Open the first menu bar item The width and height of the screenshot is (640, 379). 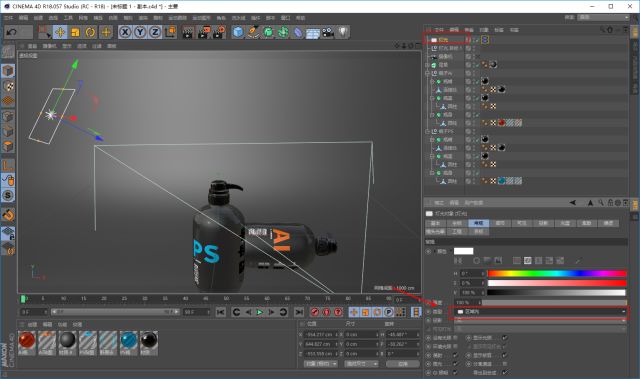point(8,18)
